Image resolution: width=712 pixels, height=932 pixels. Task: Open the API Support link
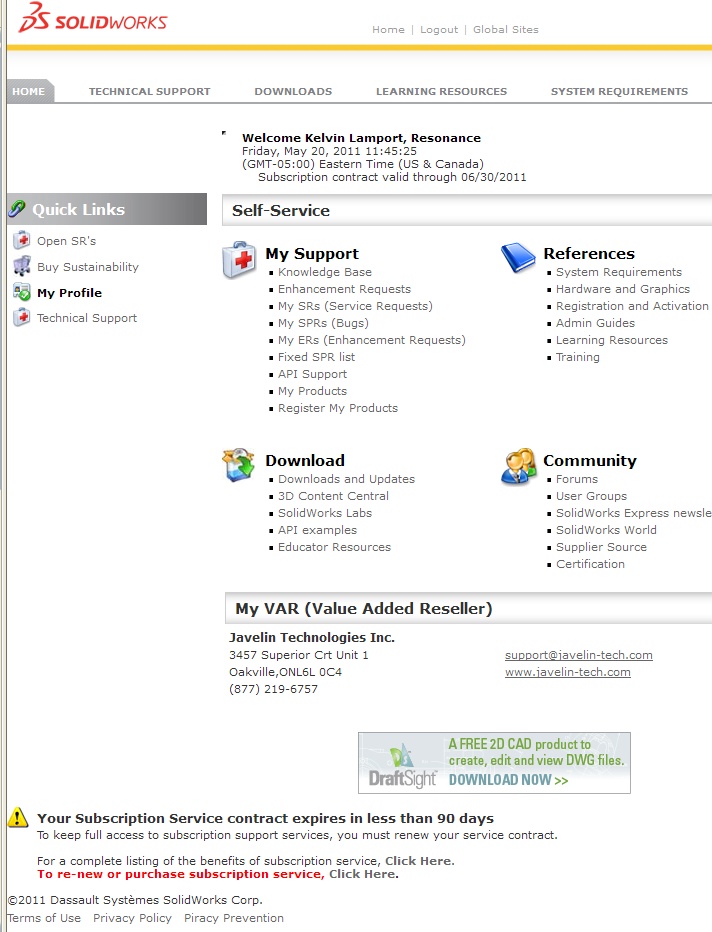click(x=312, y=374)
